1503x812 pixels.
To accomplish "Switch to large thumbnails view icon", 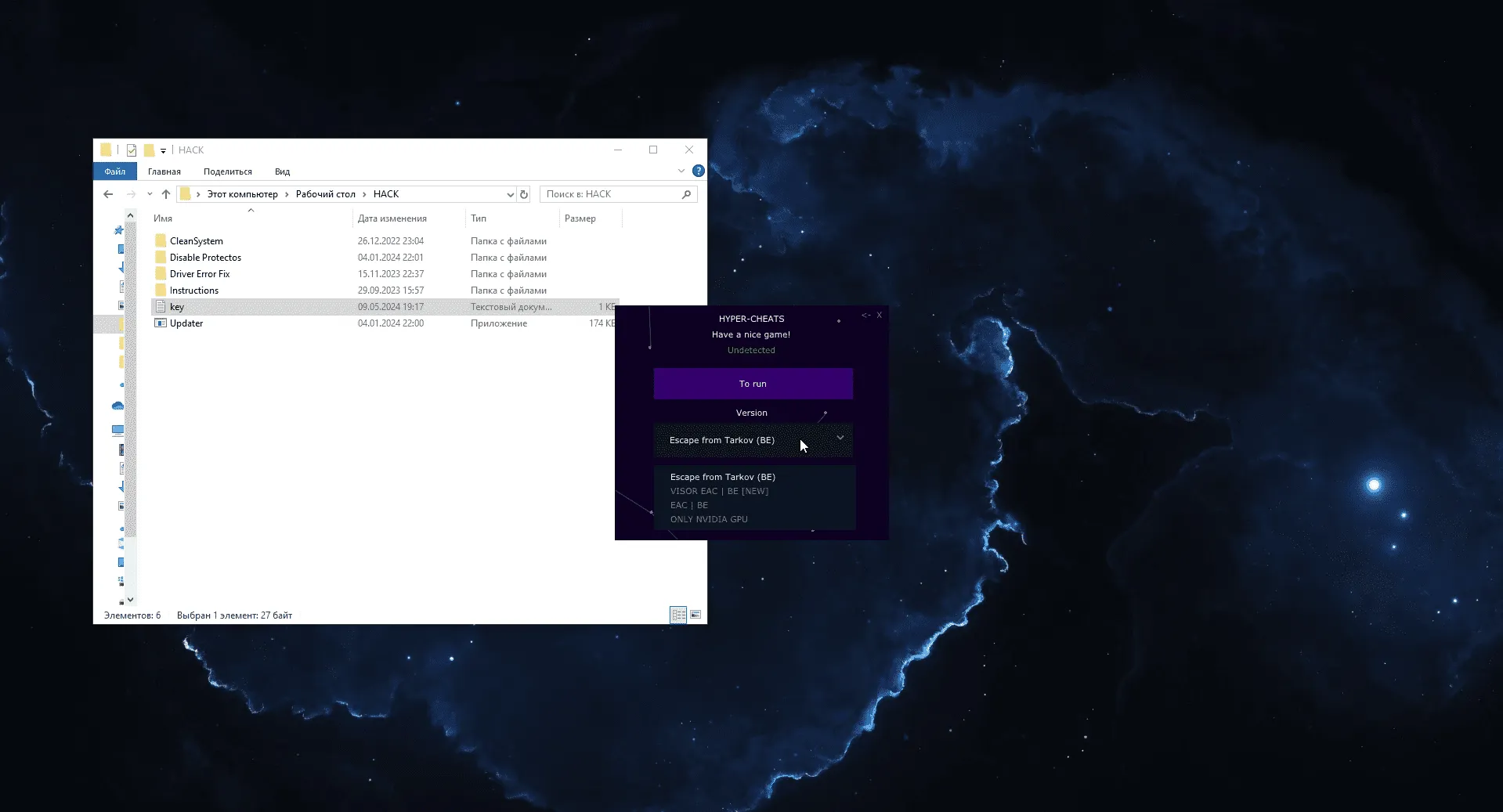I will (695, 615).
